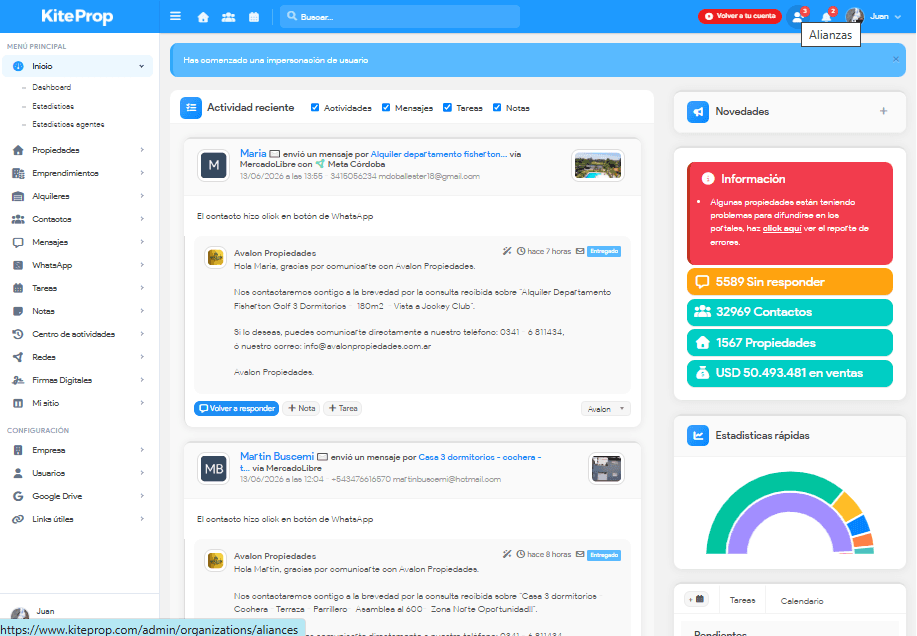Click the Tareas calendar icon in sidebar
The height and width of the screenshot is (636, 917).
18,288
